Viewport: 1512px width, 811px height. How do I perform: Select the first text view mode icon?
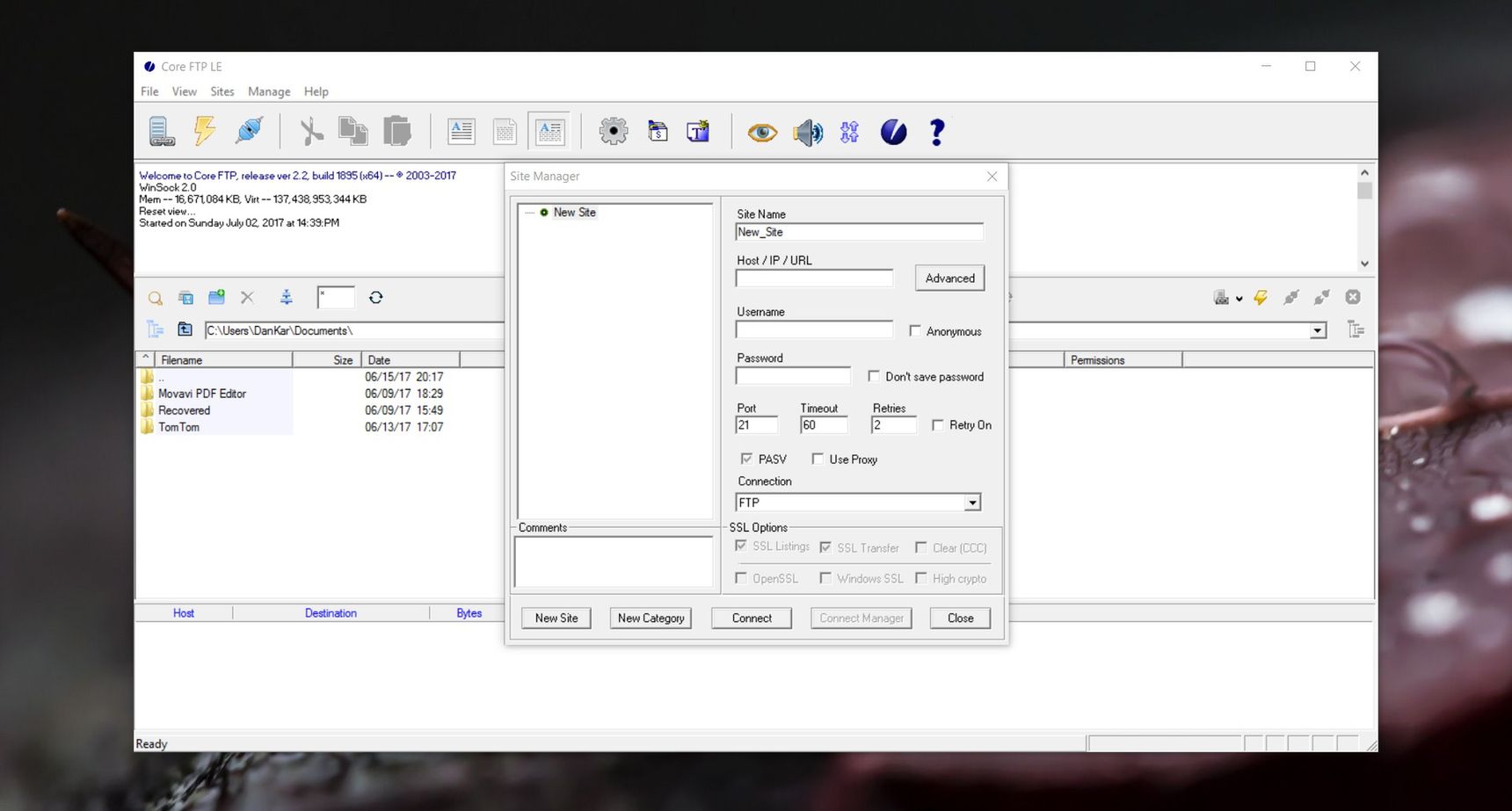[462, 132]
